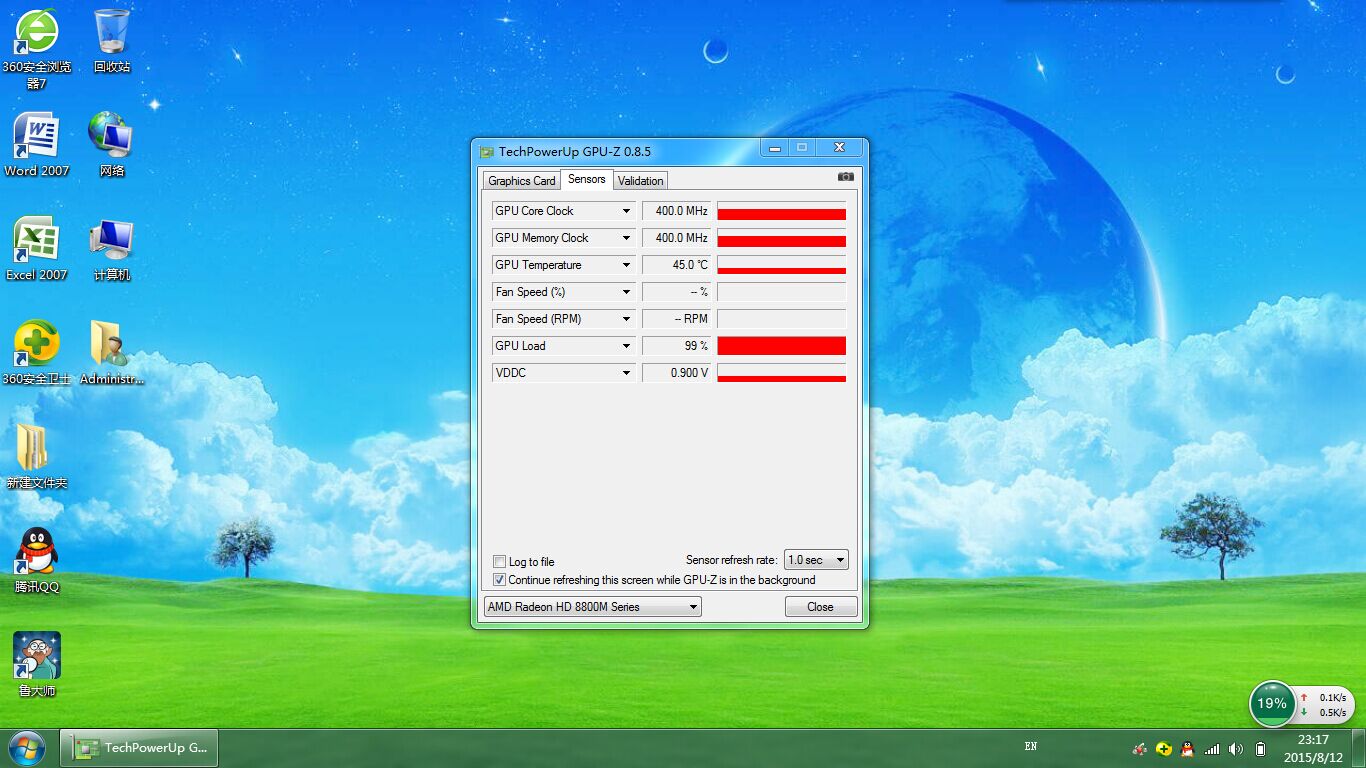
Task: Switch to the Validation tab
Action: tap(640, 181)
